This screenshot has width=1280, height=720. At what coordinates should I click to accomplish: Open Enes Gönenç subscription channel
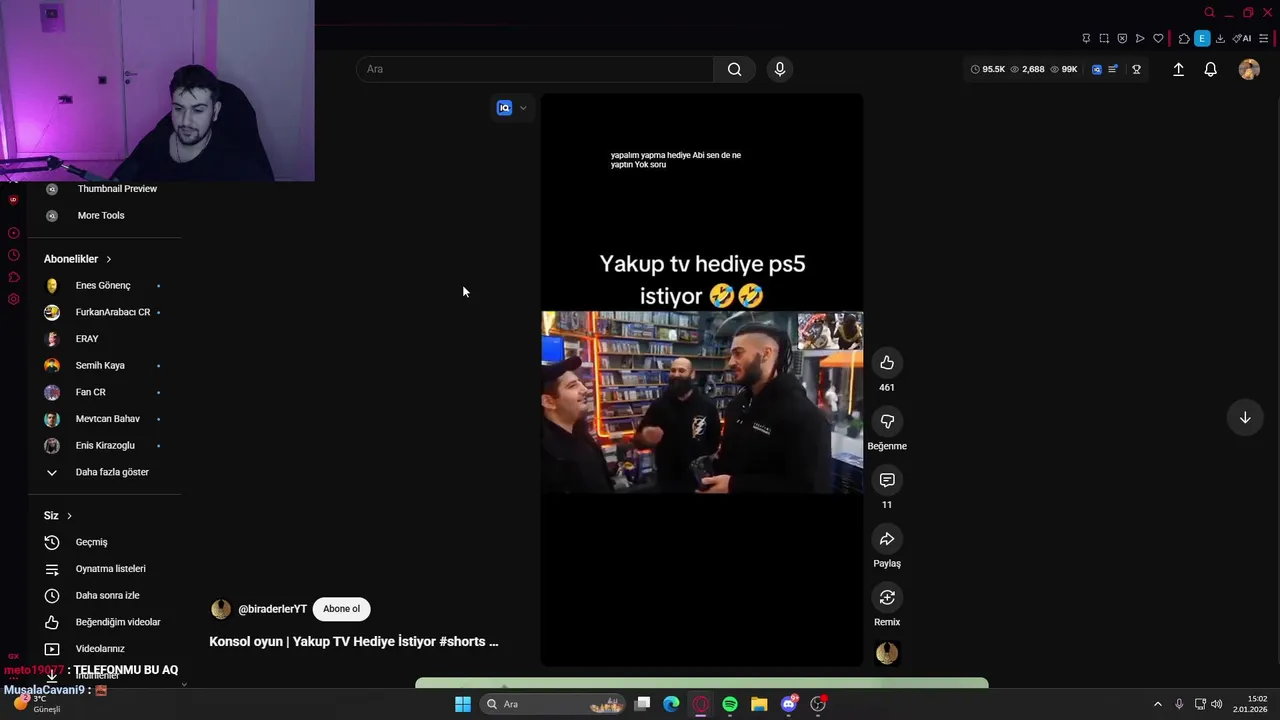pyautogui.click(x=104, y=286)
